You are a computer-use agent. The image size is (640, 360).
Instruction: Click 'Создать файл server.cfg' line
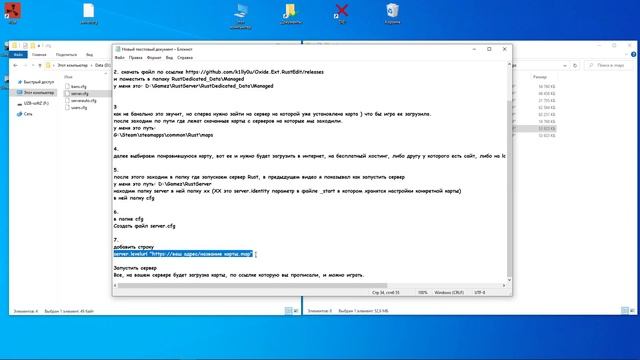(x=144, y=226)
